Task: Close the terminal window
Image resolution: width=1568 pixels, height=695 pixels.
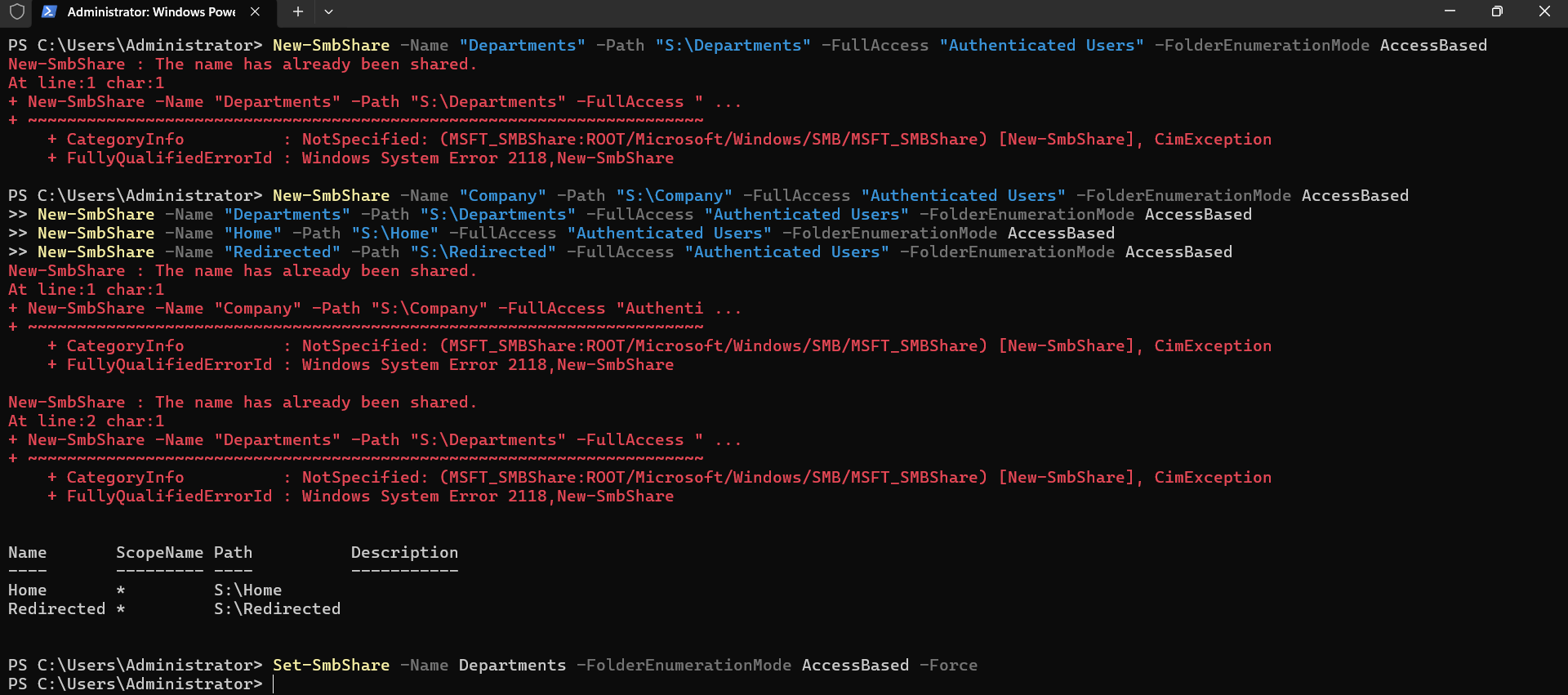Action: [x=1544, y=11]
